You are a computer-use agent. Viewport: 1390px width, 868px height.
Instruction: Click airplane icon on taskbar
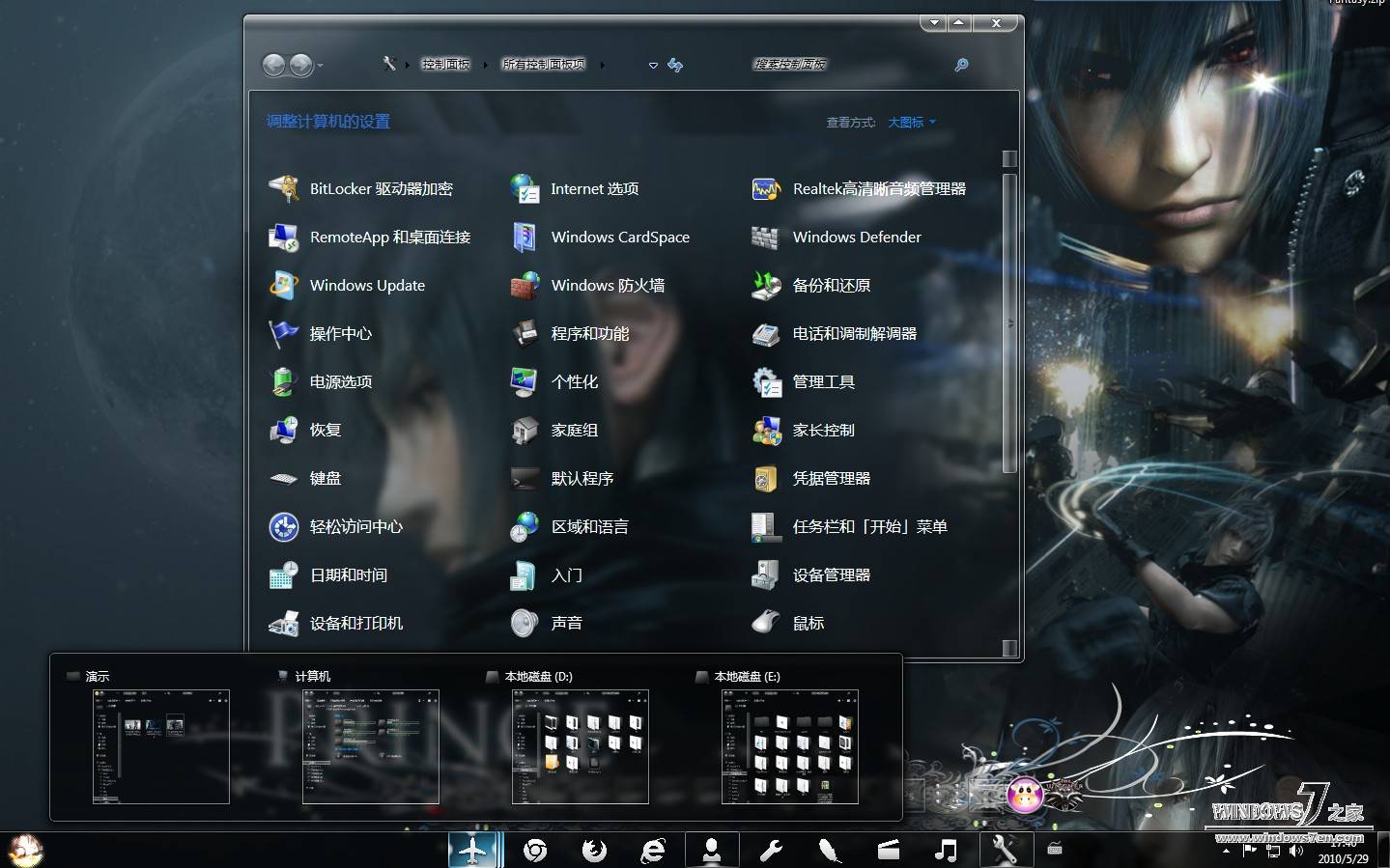(474, 851)
